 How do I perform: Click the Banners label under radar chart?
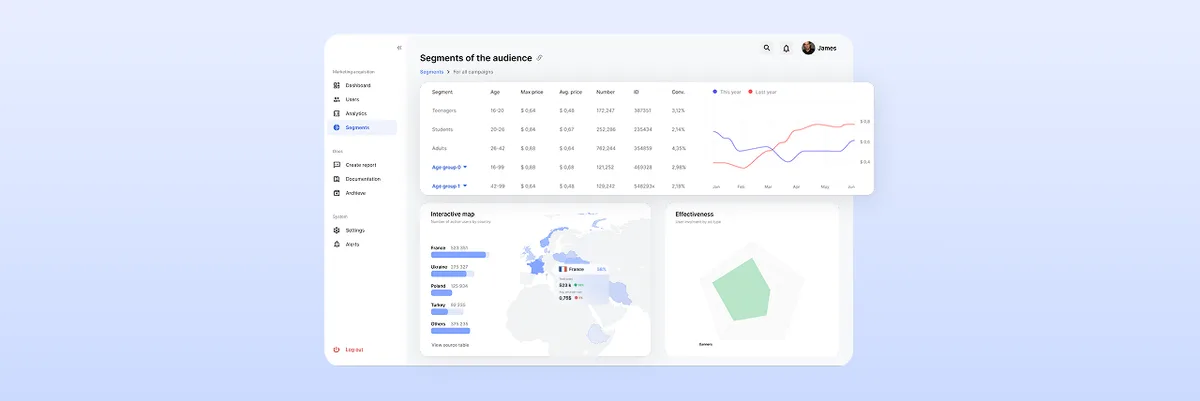706,344
